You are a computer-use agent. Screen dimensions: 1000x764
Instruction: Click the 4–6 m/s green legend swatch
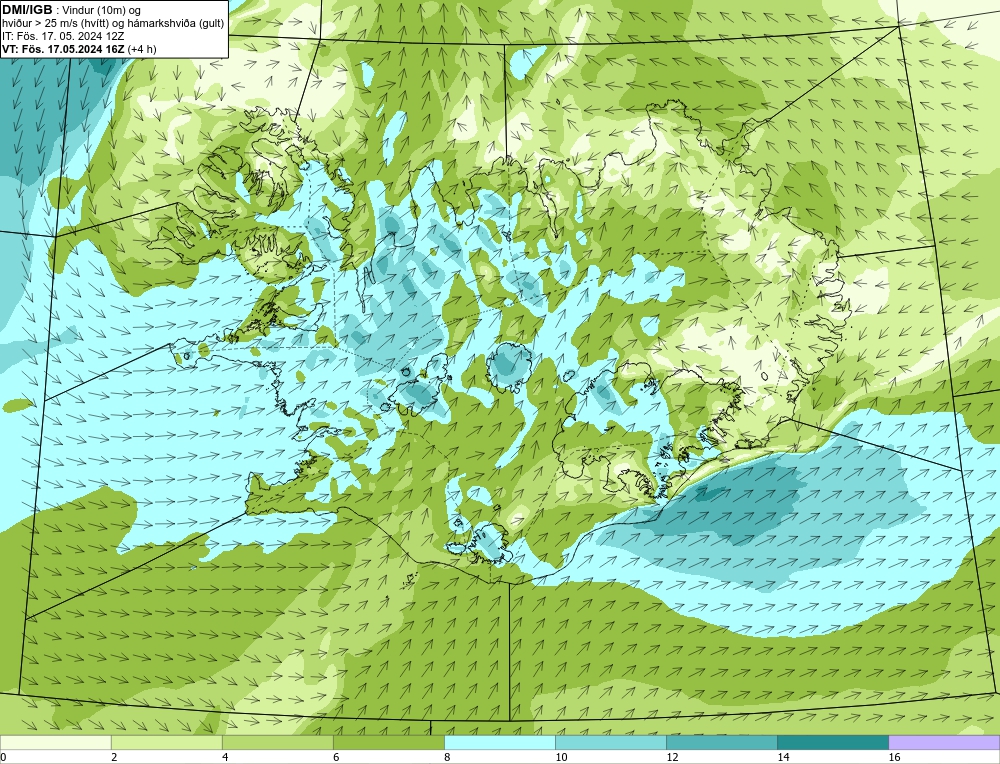(278, 742)
